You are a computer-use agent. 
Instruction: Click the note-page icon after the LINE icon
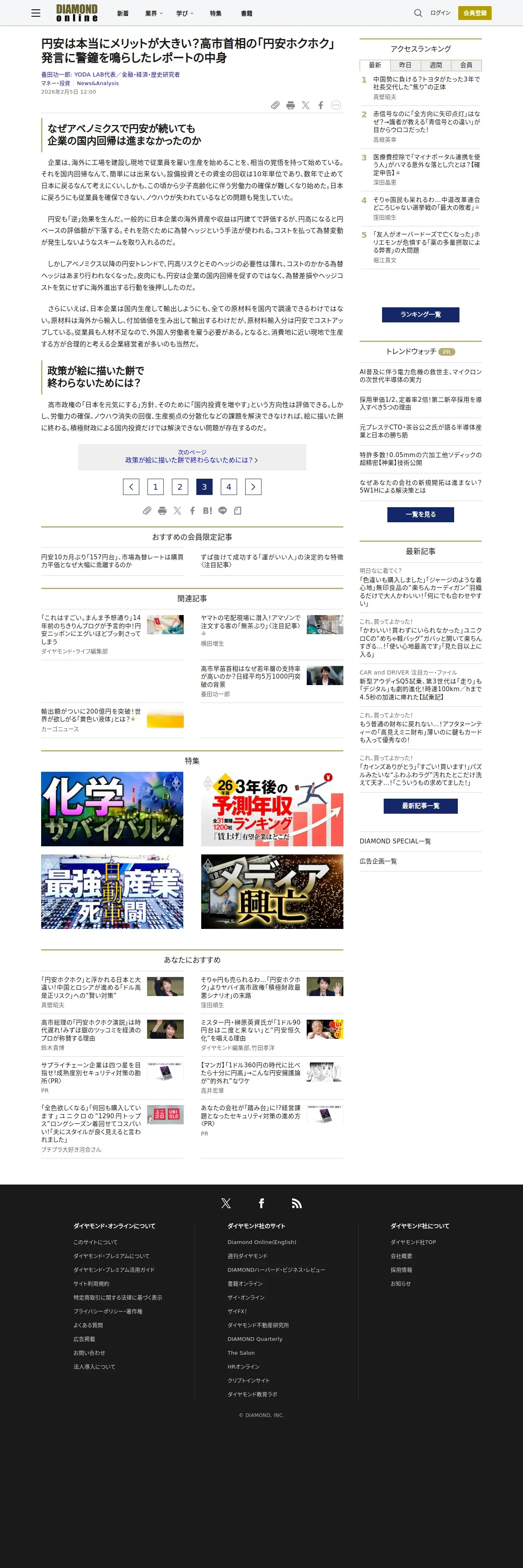[x=237, y=511]
